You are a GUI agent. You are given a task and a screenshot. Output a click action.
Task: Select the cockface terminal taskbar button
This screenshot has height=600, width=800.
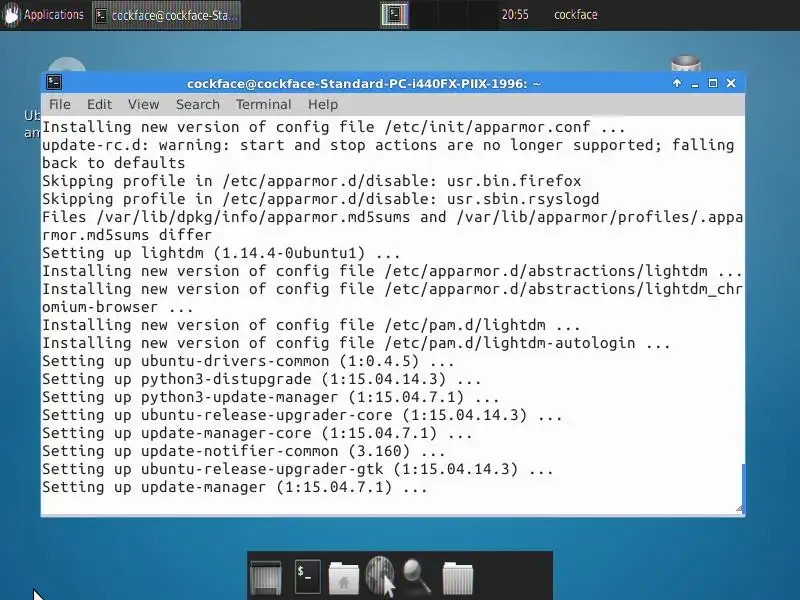click(x=167, y=15)
